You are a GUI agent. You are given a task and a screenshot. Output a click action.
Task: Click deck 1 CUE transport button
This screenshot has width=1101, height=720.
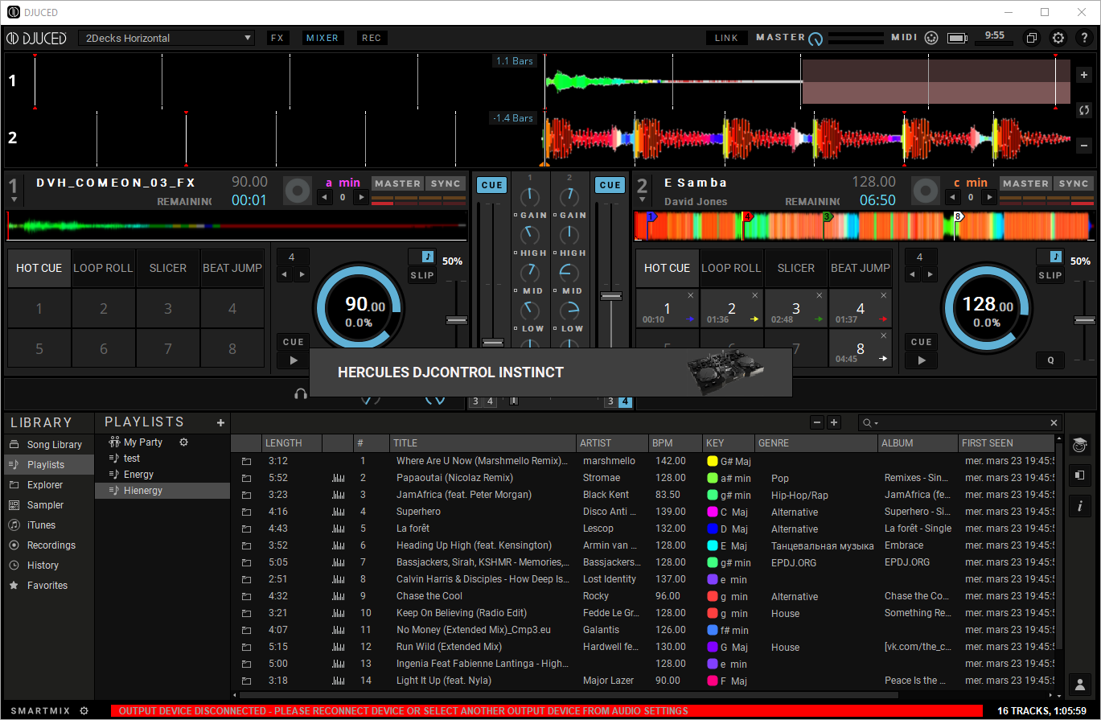[x=294, y=342]
